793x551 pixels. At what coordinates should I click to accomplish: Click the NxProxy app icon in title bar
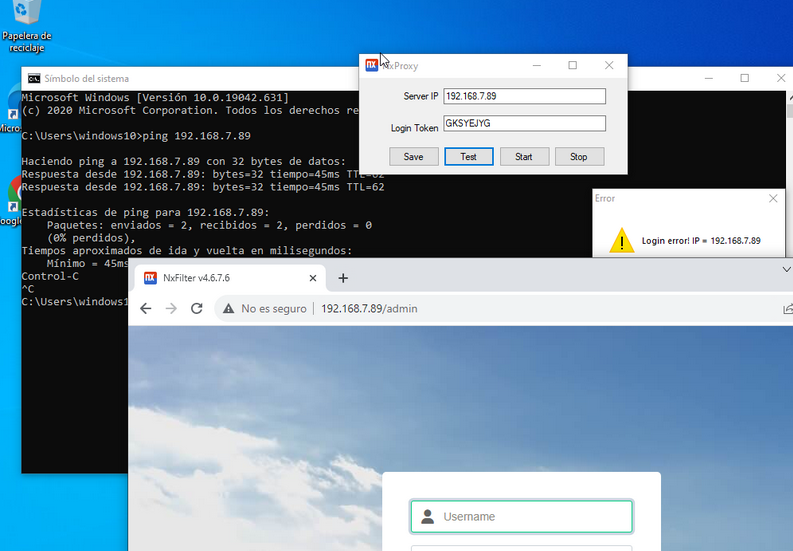pyautogui.click(x=372, y=66)
